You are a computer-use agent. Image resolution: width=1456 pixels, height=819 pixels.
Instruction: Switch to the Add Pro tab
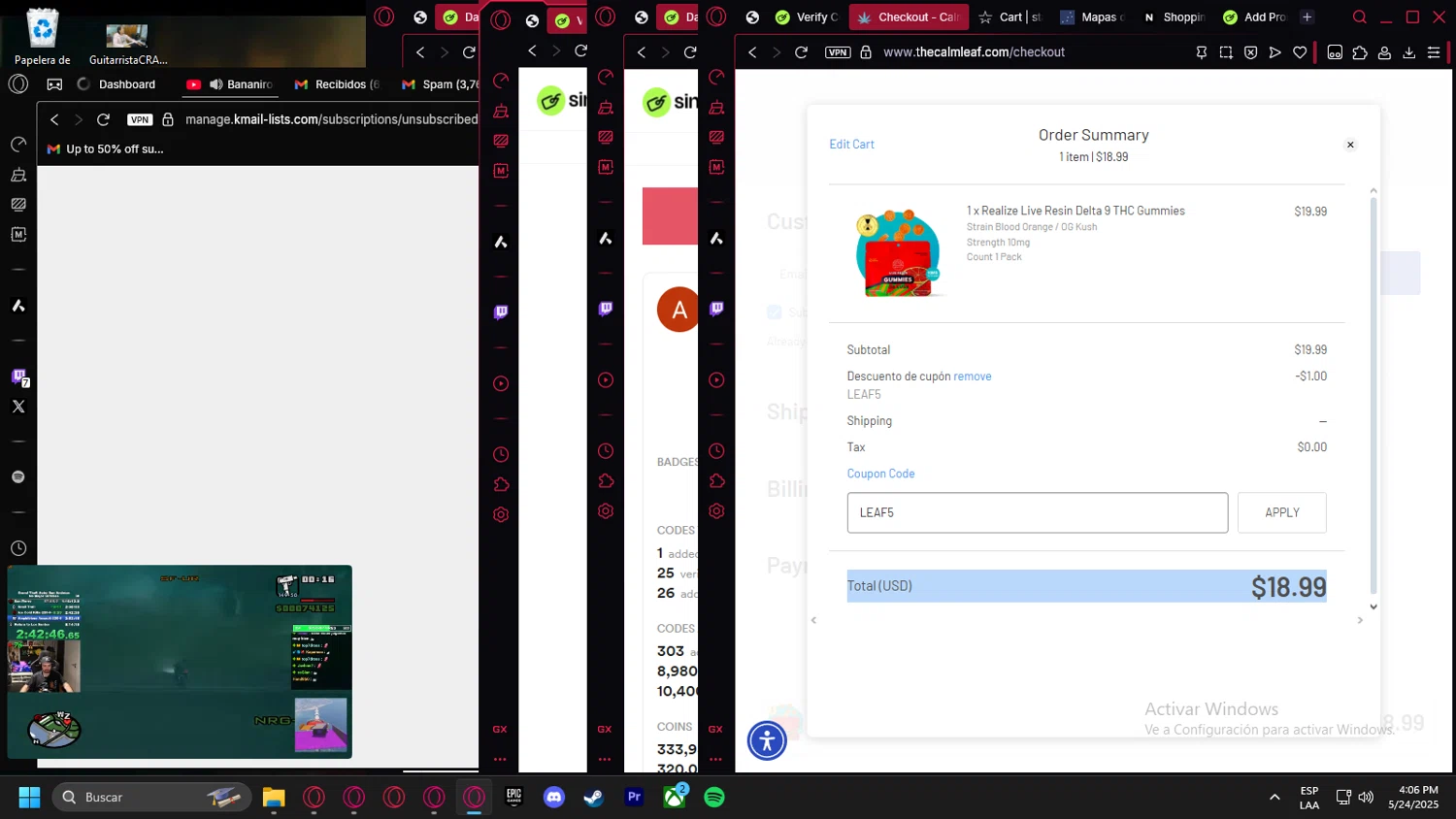(x=1254, y=16)
